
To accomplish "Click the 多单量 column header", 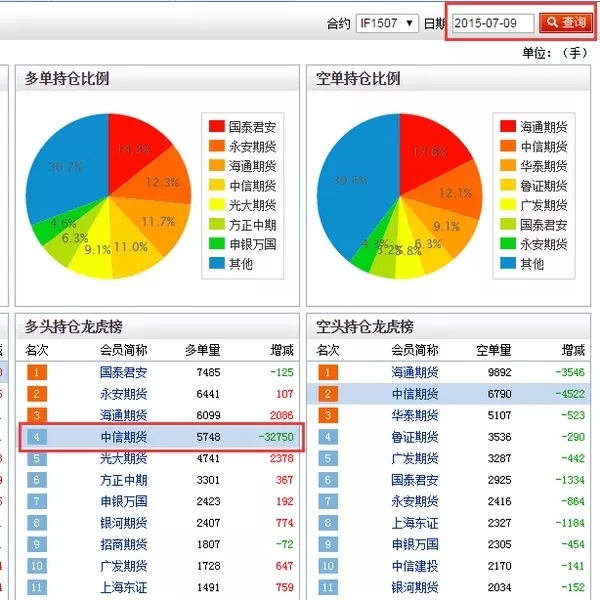I will (203, 350).
